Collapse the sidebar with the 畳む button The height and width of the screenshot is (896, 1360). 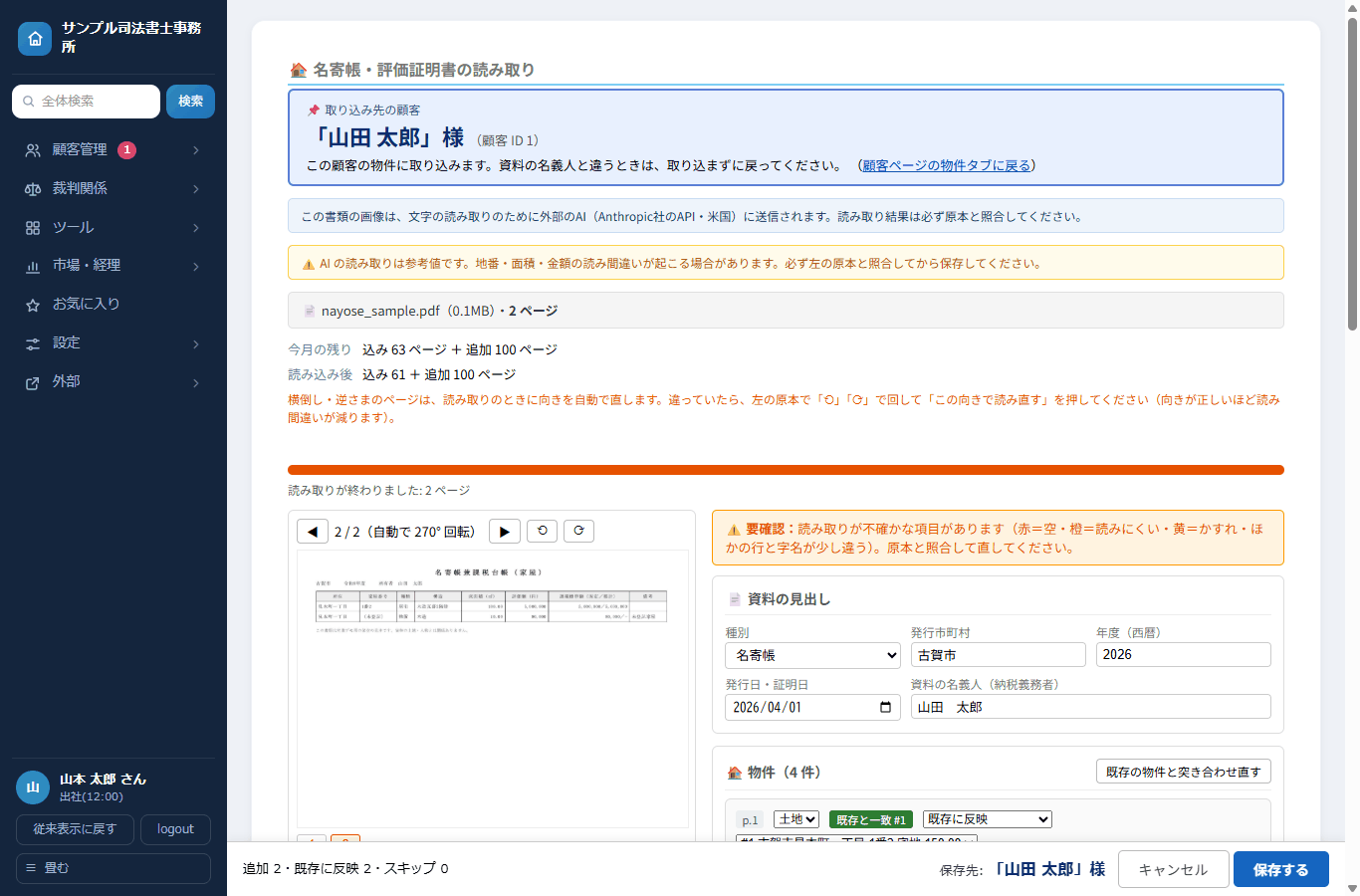[x=113, y=868]
